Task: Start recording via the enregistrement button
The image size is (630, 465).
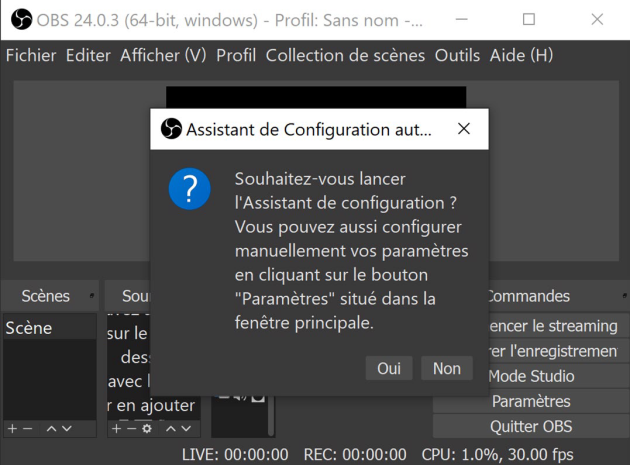Action: click(x=559, y=351)
